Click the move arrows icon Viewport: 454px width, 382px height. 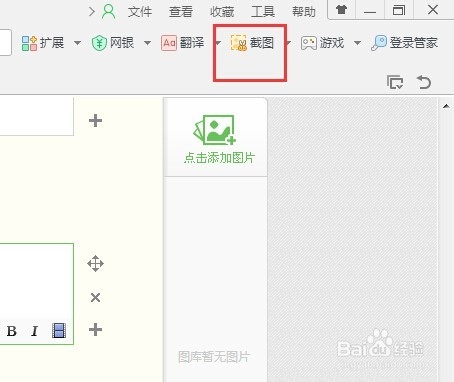pyautogui.click(x=95, y=264)
